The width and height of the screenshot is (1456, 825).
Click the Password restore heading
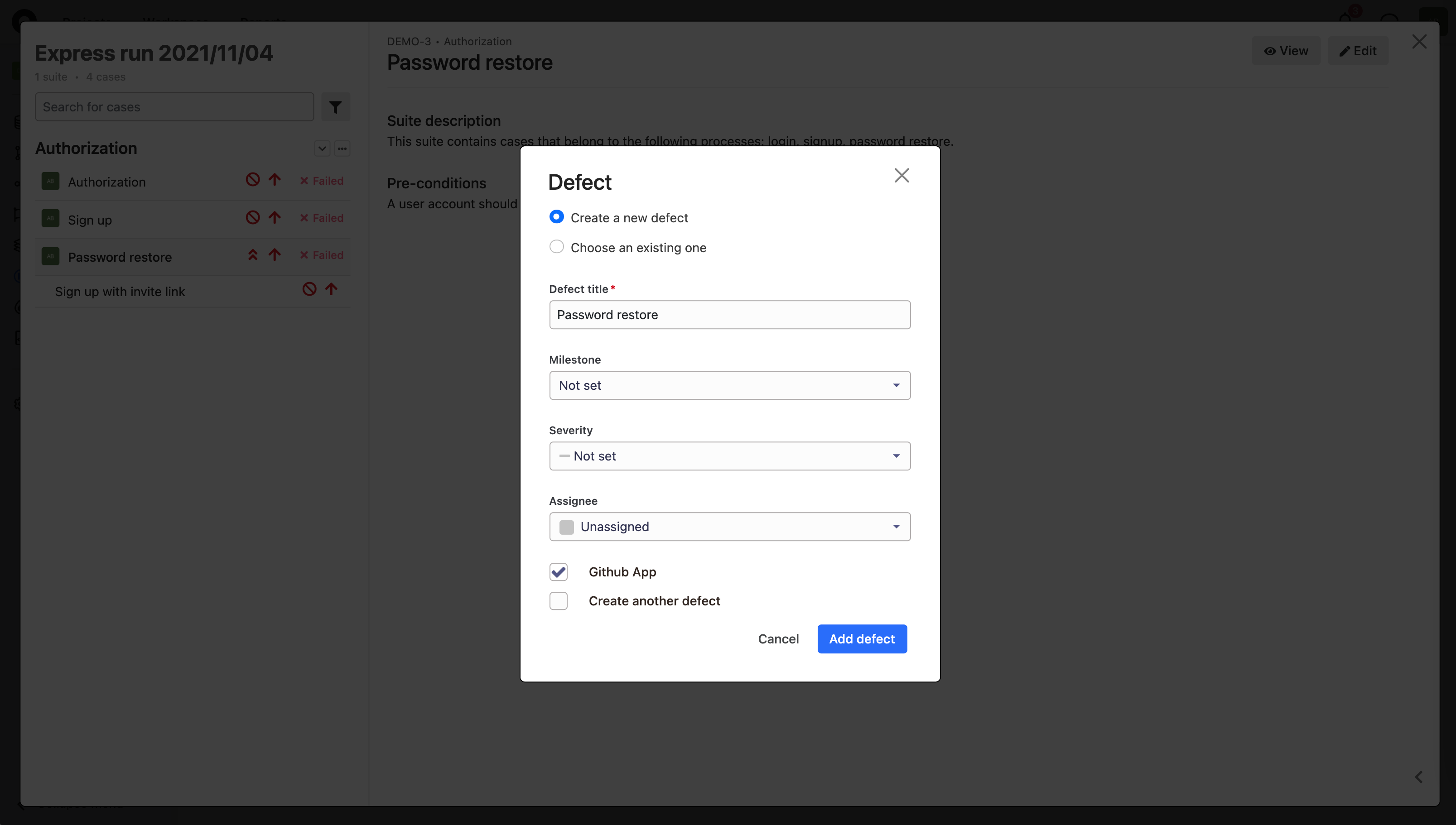[x=469, y=62]
